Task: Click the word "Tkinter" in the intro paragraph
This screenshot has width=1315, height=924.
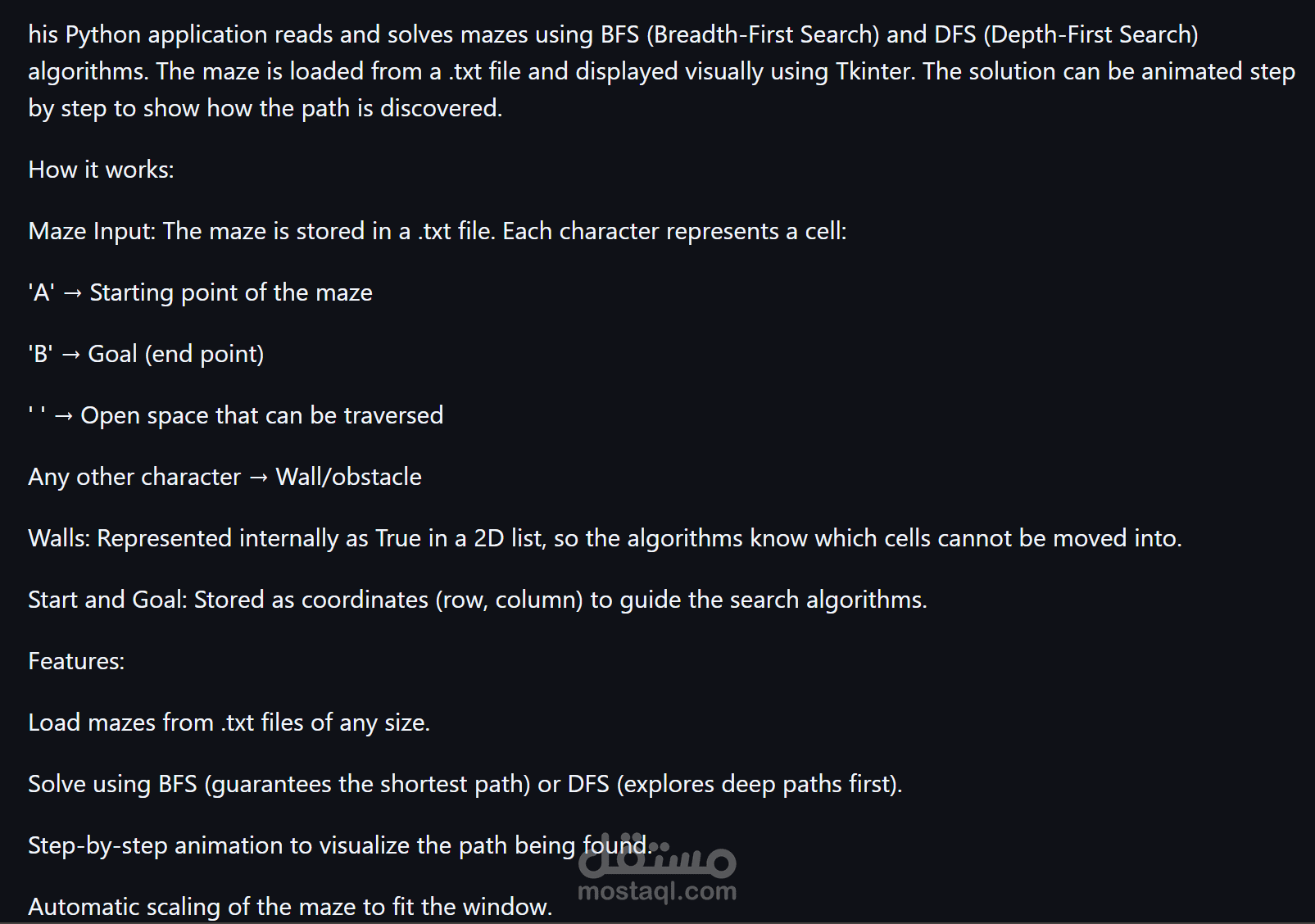Action: click(873, 71)
